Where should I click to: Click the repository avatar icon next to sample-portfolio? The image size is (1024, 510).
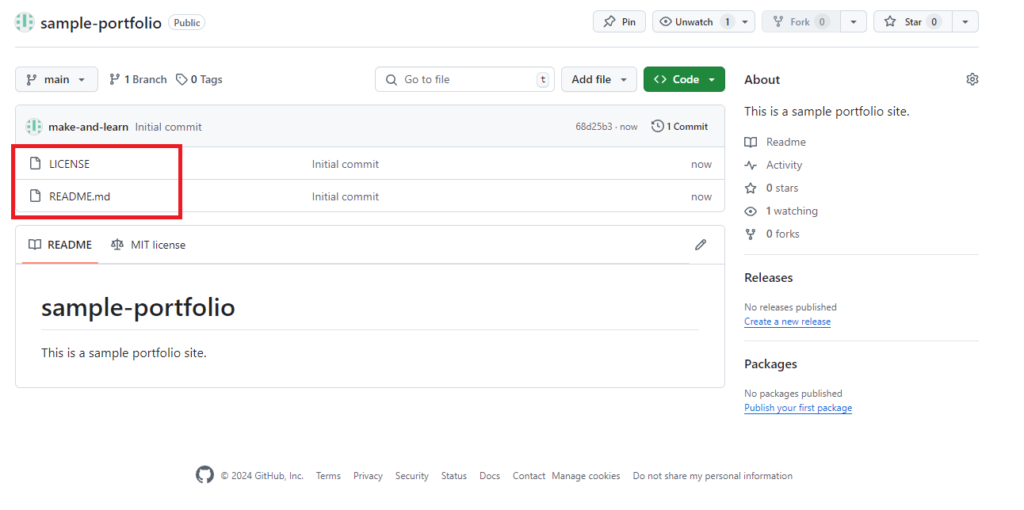(x=25, y=22)
